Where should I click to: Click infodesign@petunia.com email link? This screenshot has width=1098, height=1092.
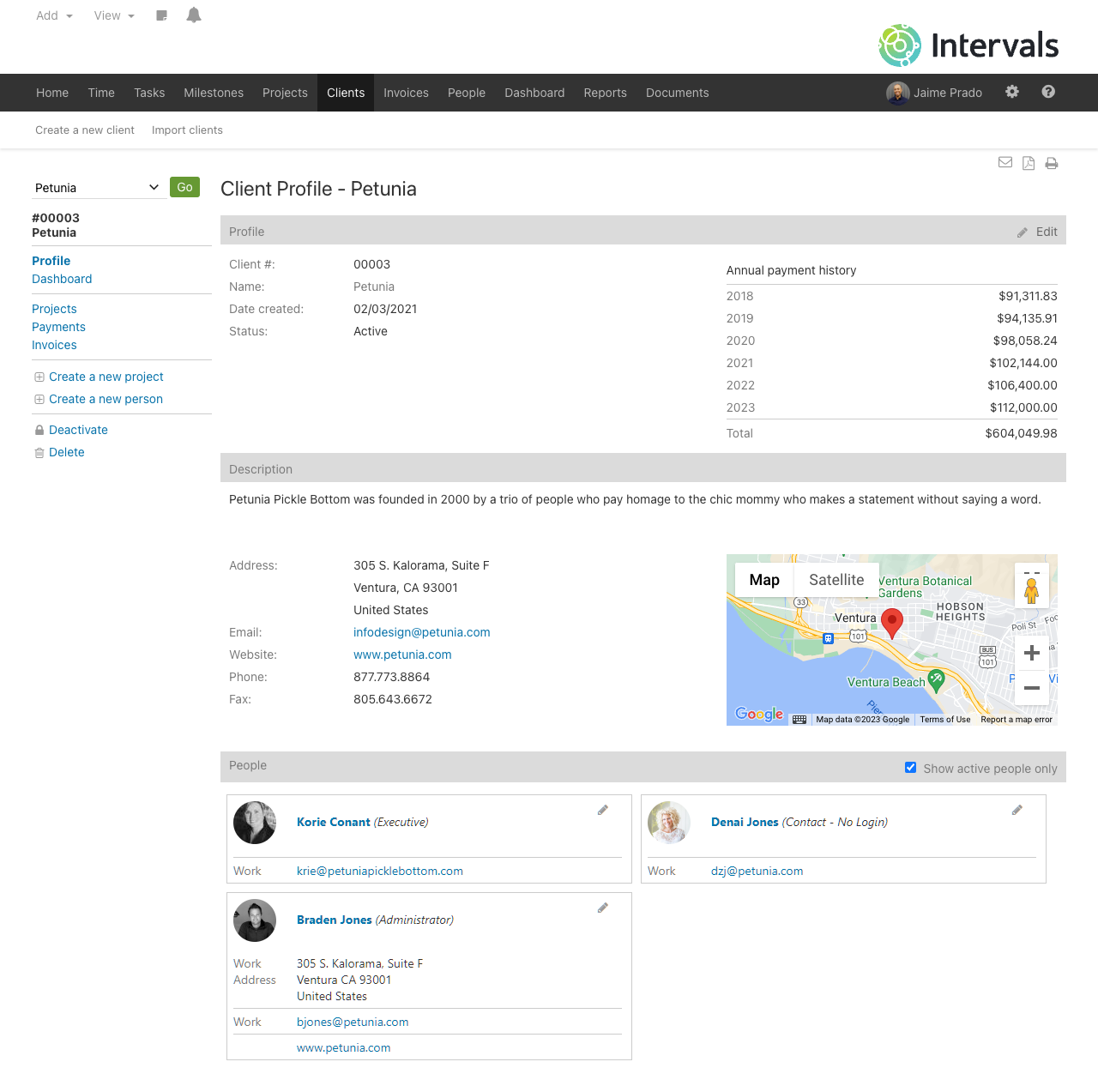pos(422,632)
